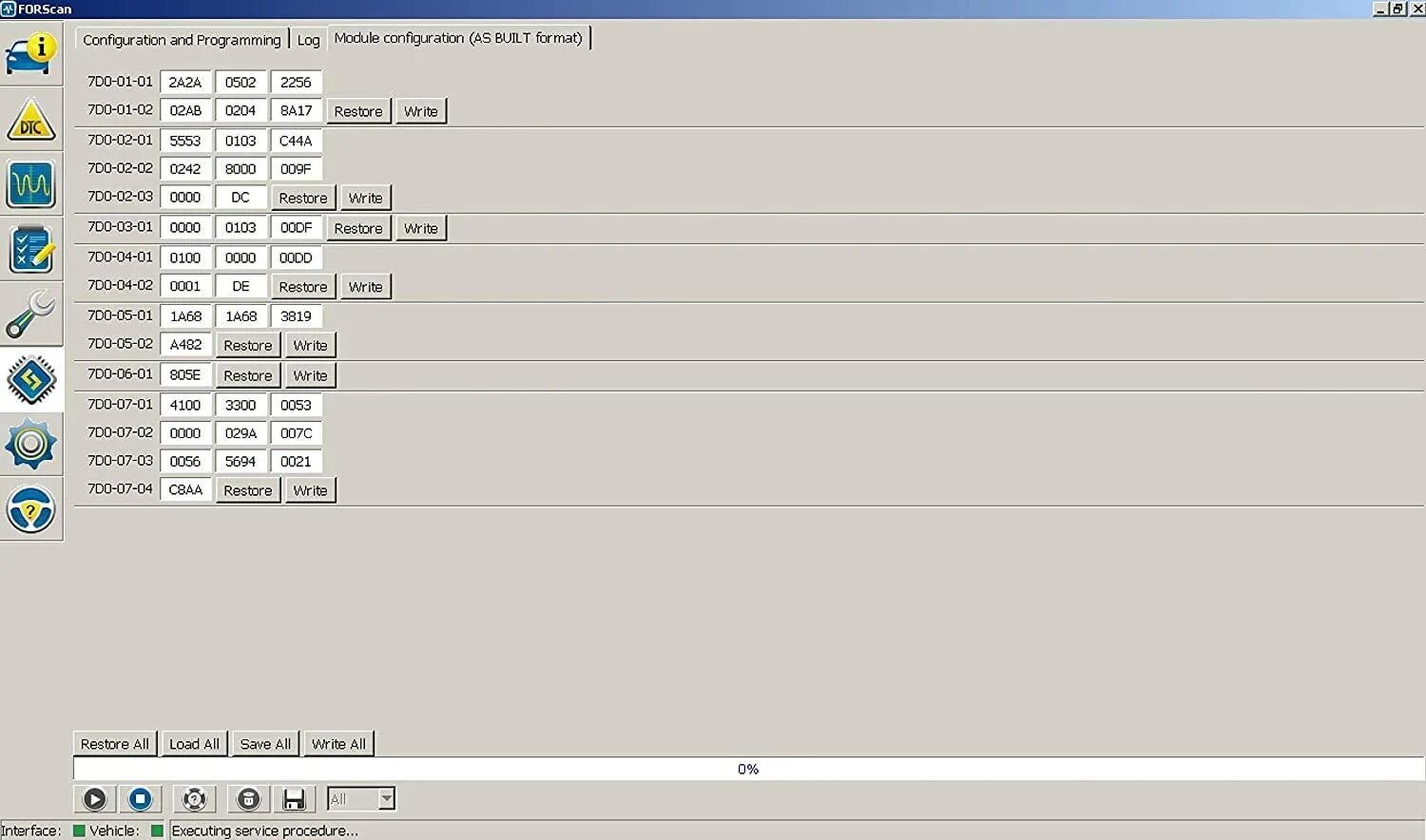Open the settings gear section
Image resolution: width=1426 pixels, height=840 pixels.
pyautogui.click(x=31, y=444)
